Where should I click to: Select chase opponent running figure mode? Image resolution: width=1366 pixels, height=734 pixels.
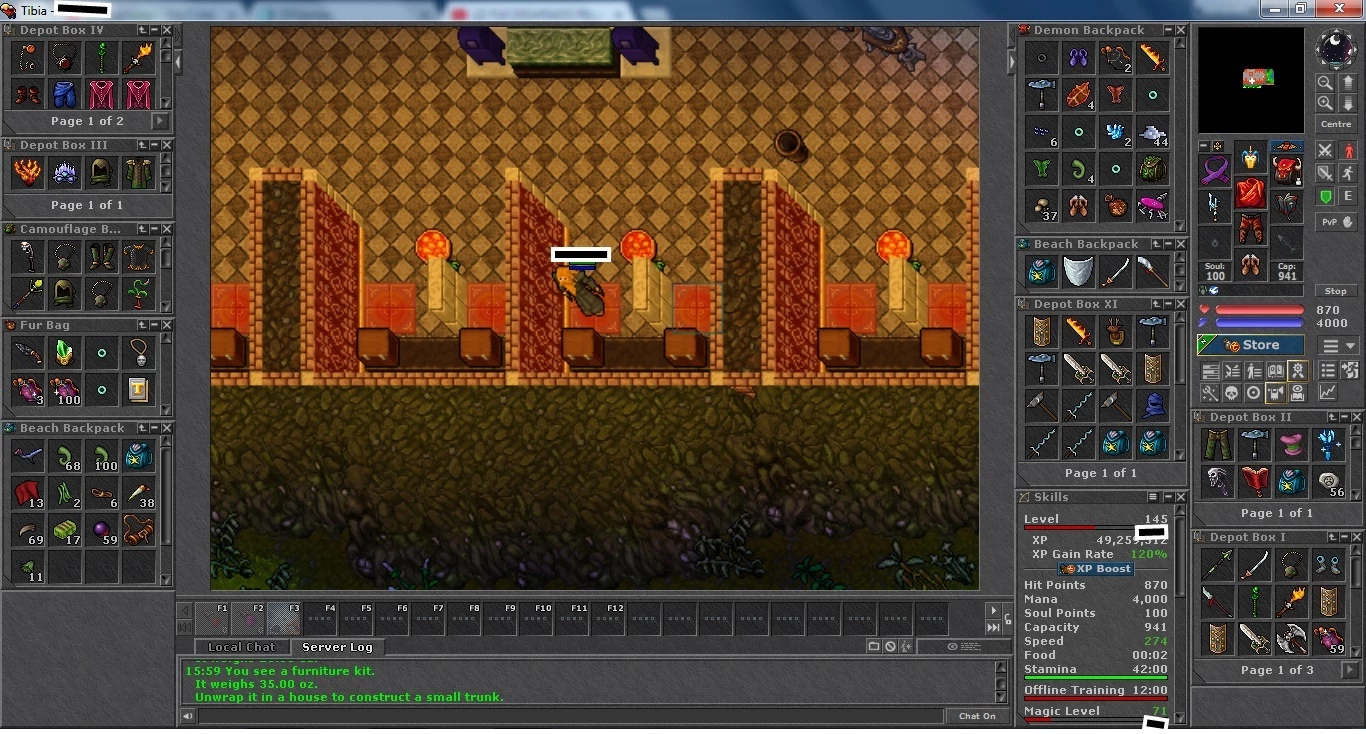(x=1348, y=174)
